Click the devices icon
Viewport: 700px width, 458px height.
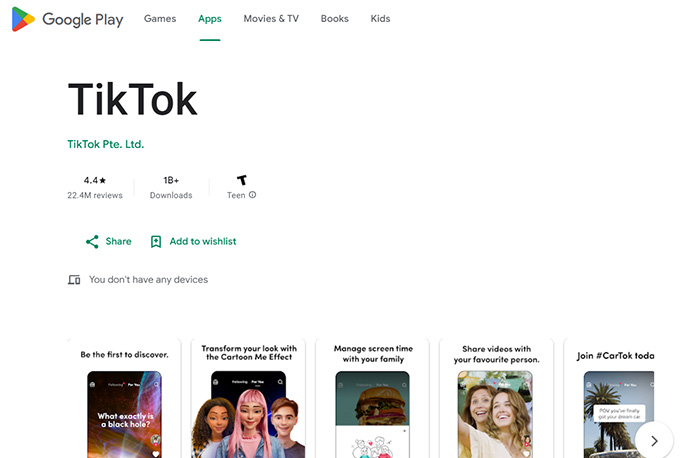(x=74, y=280)
